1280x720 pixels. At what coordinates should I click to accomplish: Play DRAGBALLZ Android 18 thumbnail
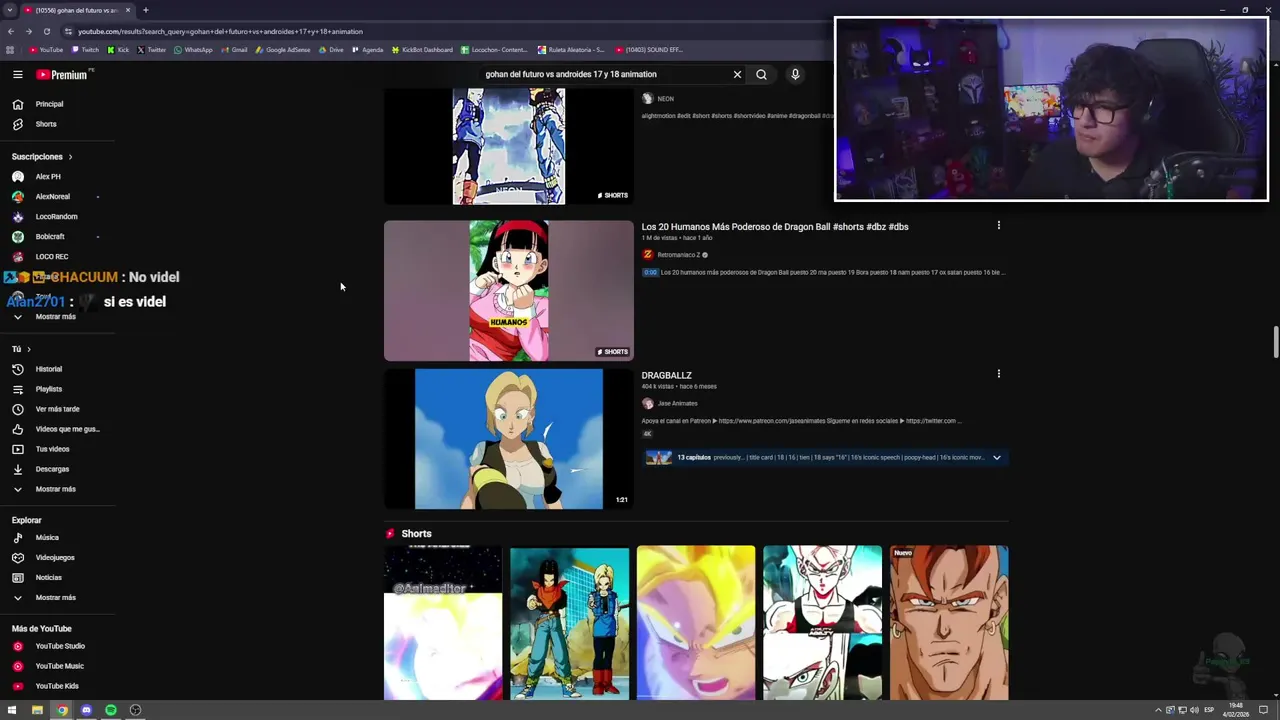click(509, 439)
